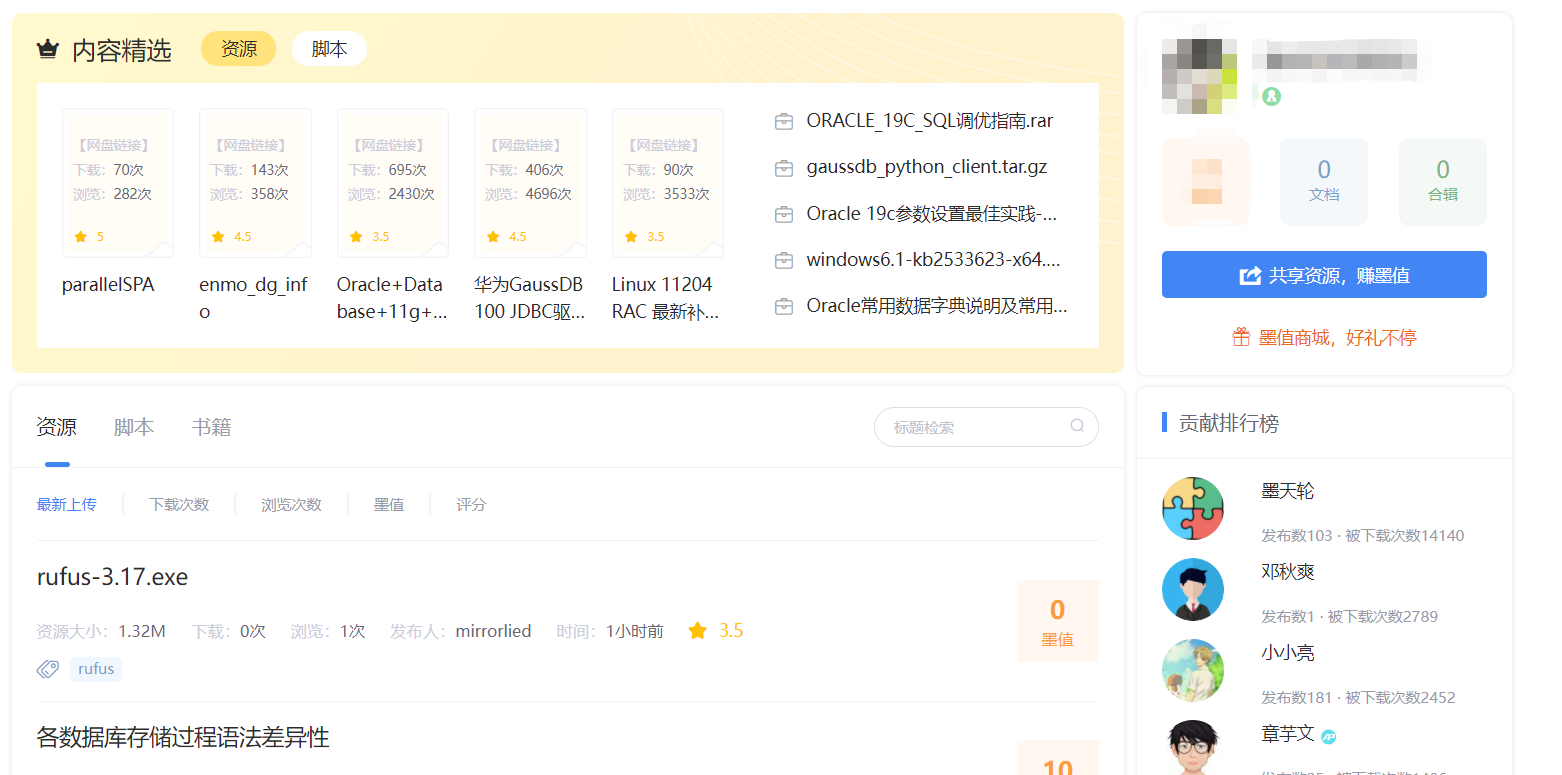Viewport: 1562px width, 775px height.
Task: Click the star icon on 华为GaussDB 100 JDBC card
Action: pos(493,237)
